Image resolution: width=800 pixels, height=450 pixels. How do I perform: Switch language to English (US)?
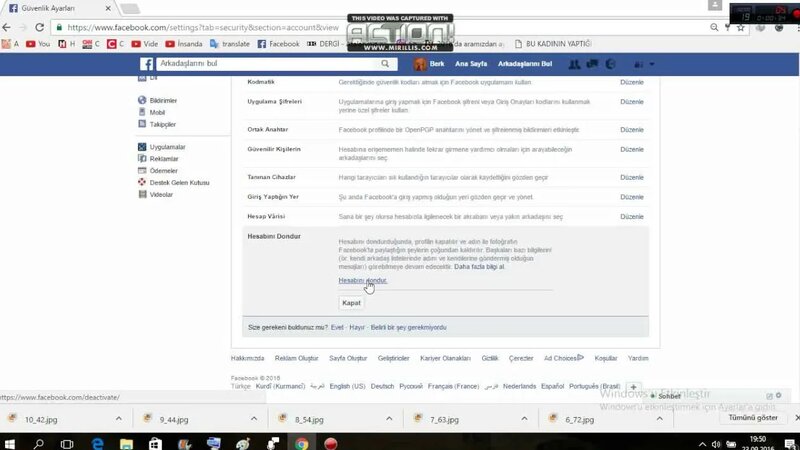347,387
